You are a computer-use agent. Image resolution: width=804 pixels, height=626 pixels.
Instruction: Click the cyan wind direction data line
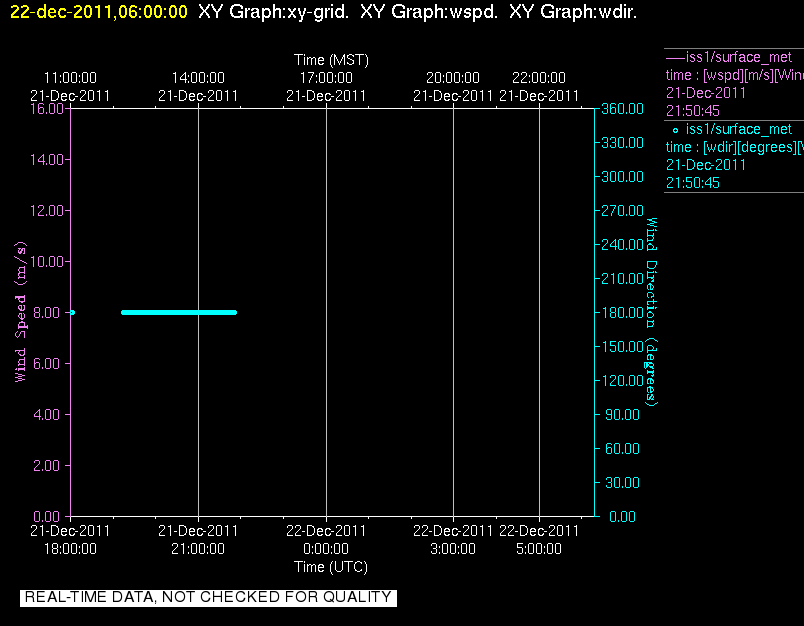point(179,312)
